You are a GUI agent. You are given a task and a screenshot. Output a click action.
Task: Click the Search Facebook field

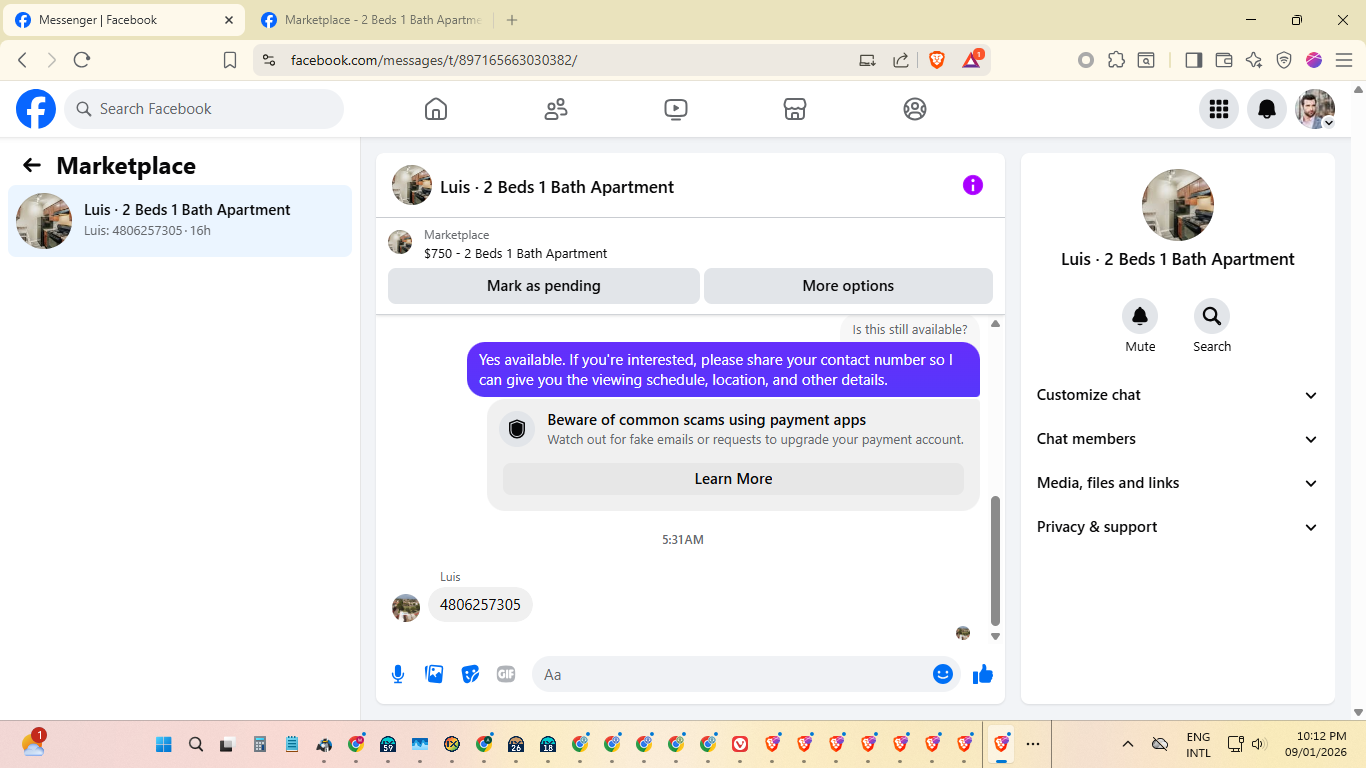click(x=204, y=109)
